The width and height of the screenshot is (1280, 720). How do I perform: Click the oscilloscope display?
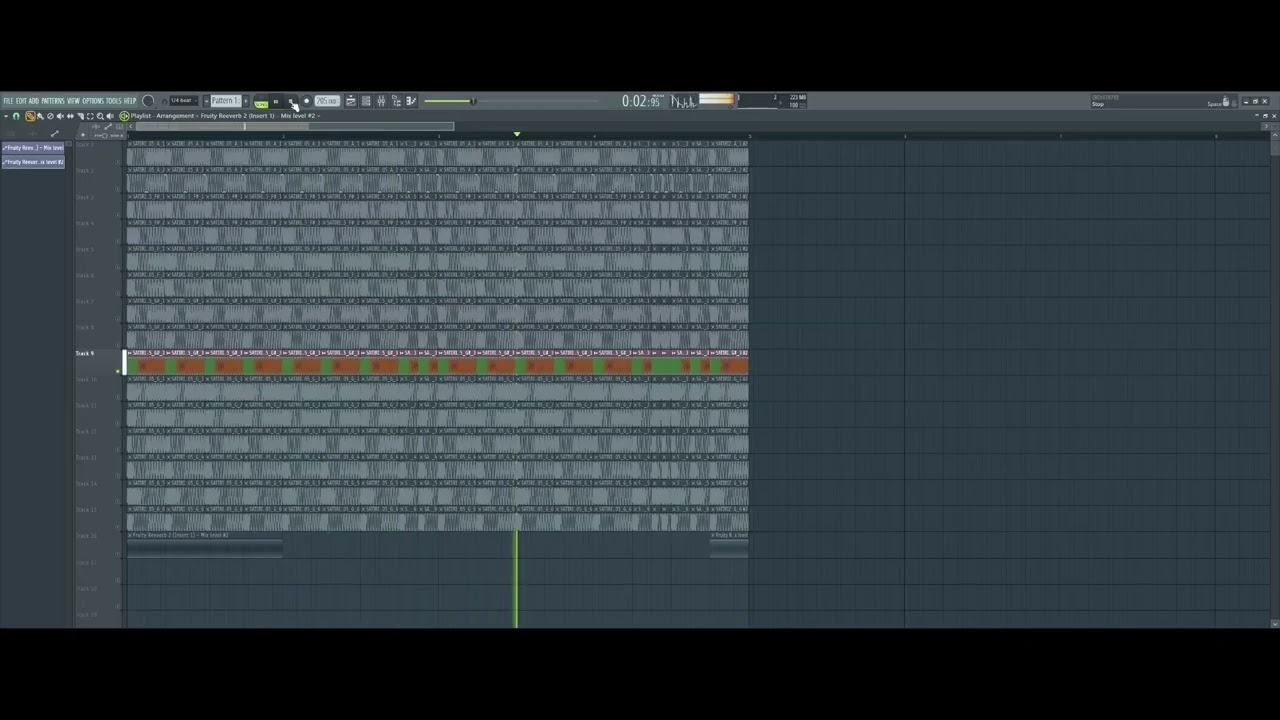click(684, 101)
